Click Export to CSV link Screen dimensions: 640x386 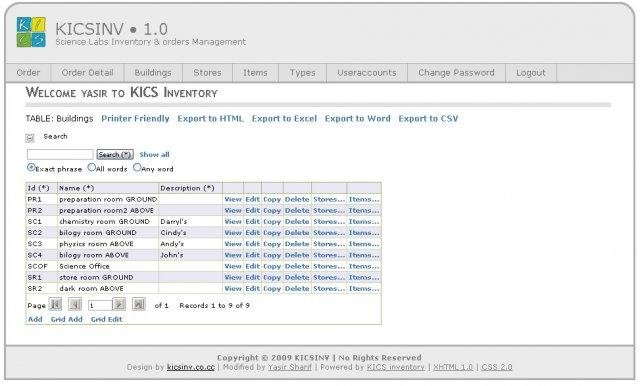(x=428, y=119)
